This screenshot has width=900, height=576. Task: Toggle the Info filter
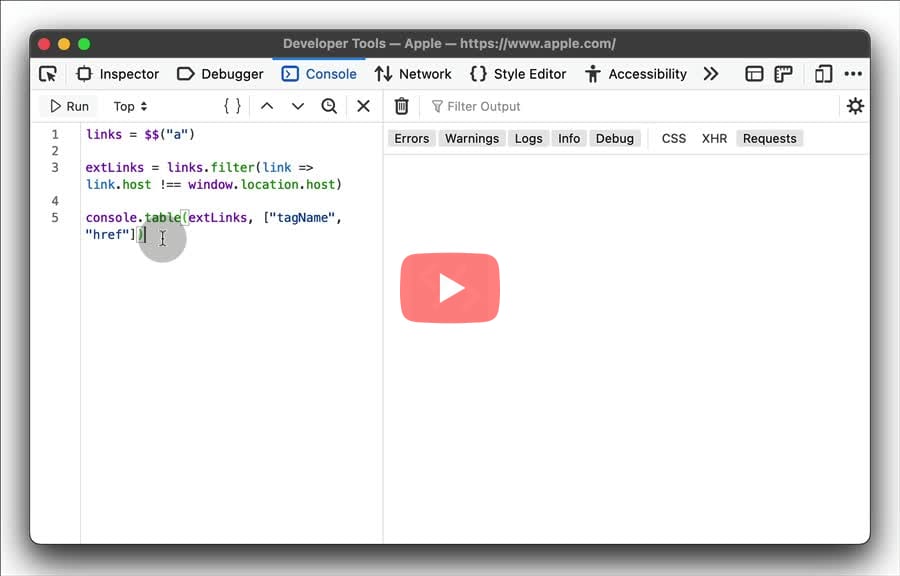click(x=569, y=138)
